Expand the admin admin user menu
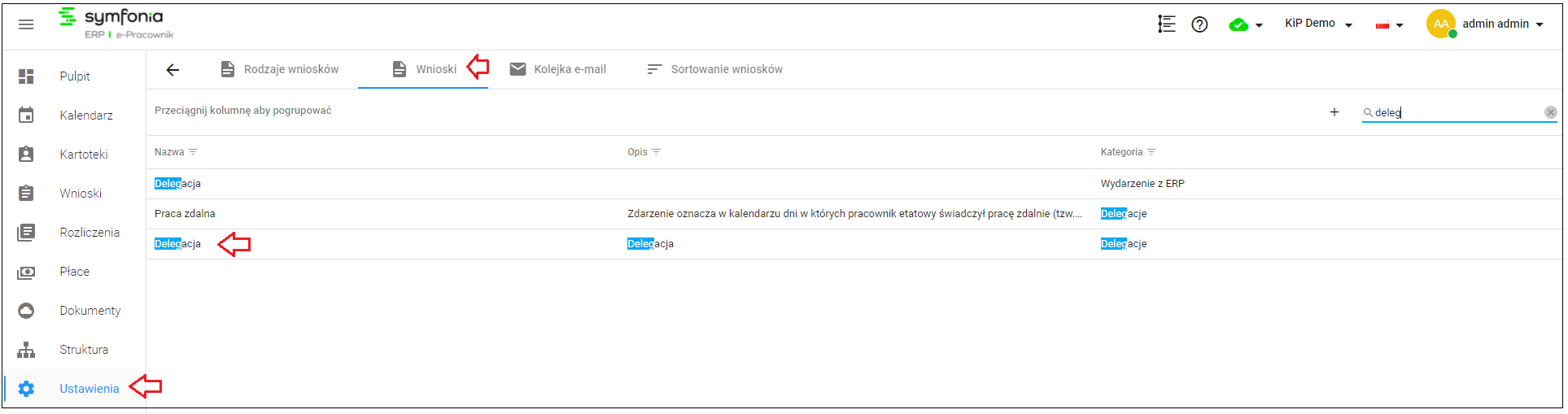 click(x=1485, y=24)
